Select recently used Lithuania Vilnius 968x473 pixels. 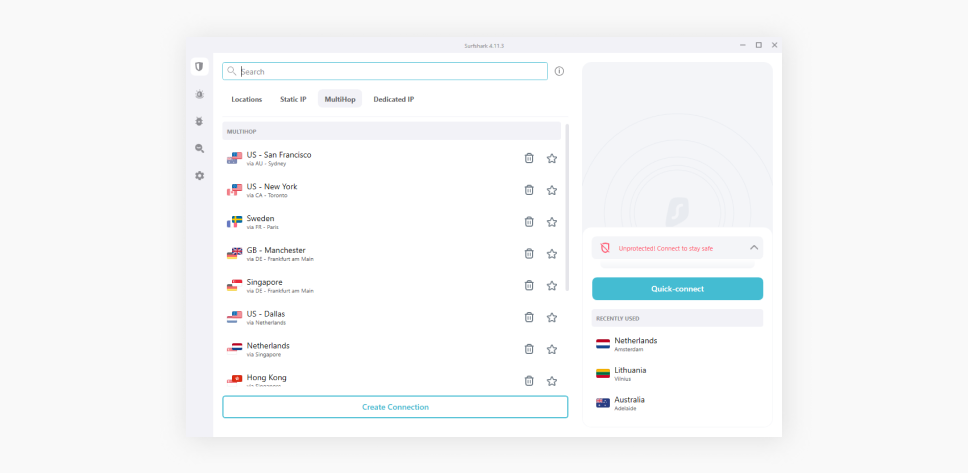click(x=677, y=374)
